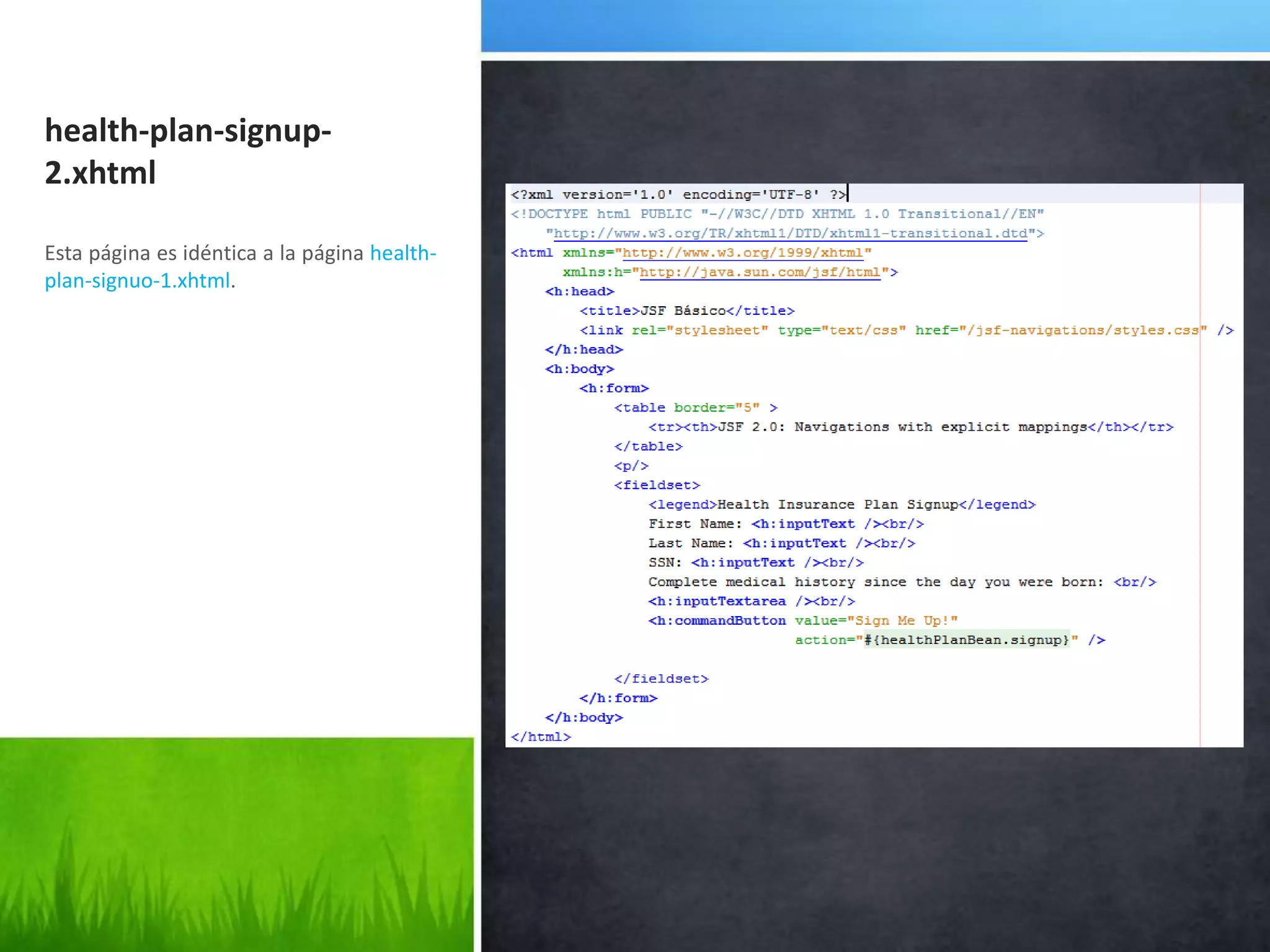Click the table border="5" line
This screenshot has height=952, width=1270.
[695, 408]
